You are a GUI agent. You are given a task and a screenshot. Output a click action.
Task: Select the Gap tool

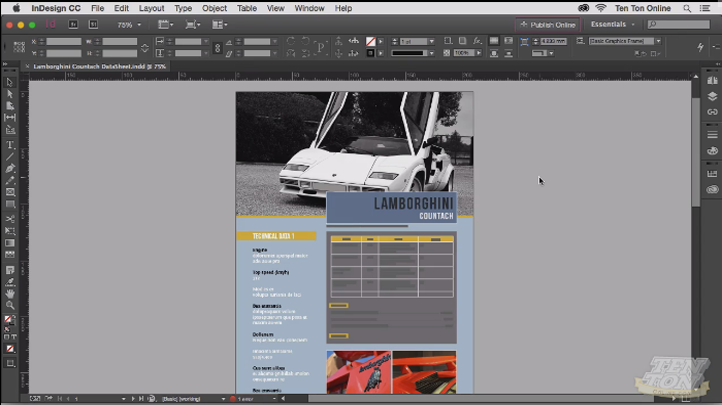pos(10,118)
